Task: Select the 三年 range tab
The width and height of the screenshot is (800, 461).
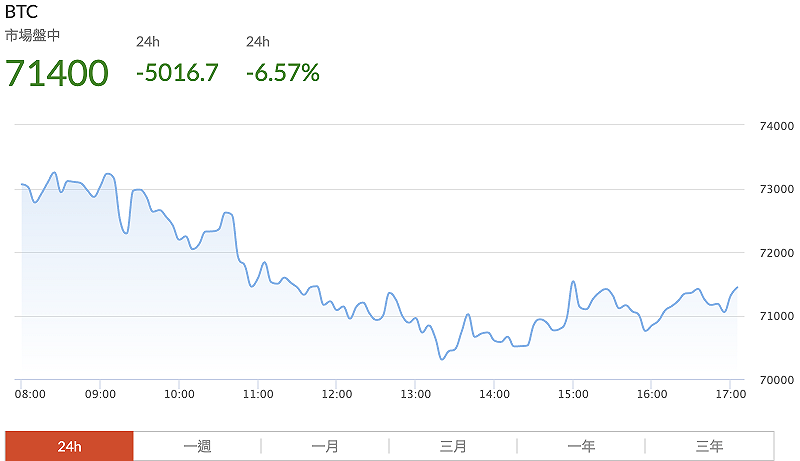Action: pyautogui.click(x=709, y=446)
